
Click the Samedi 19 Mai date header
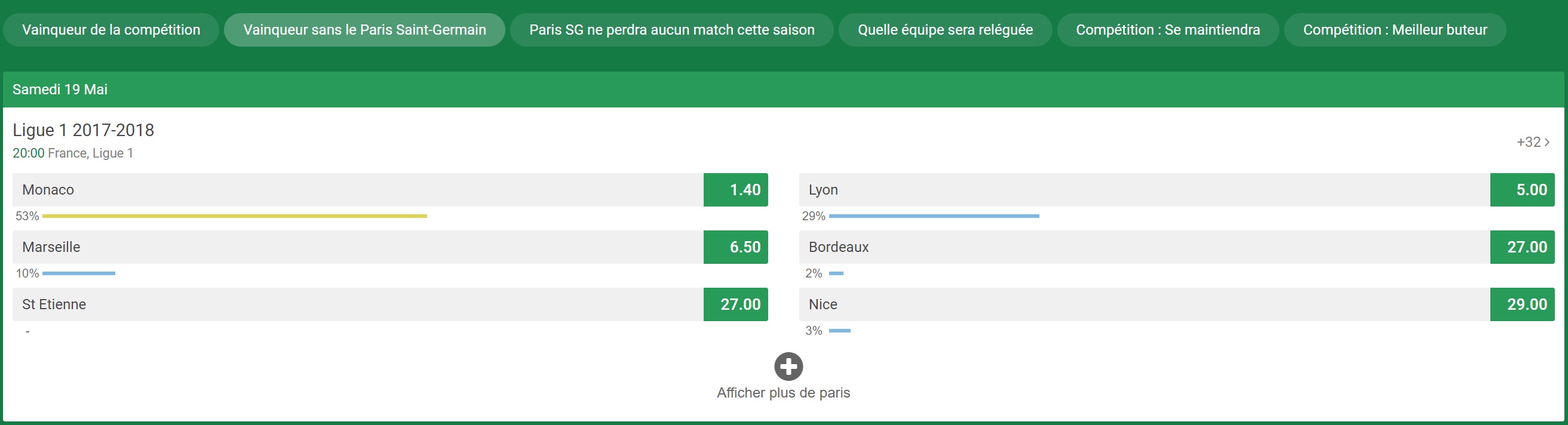tap(60, 90)
